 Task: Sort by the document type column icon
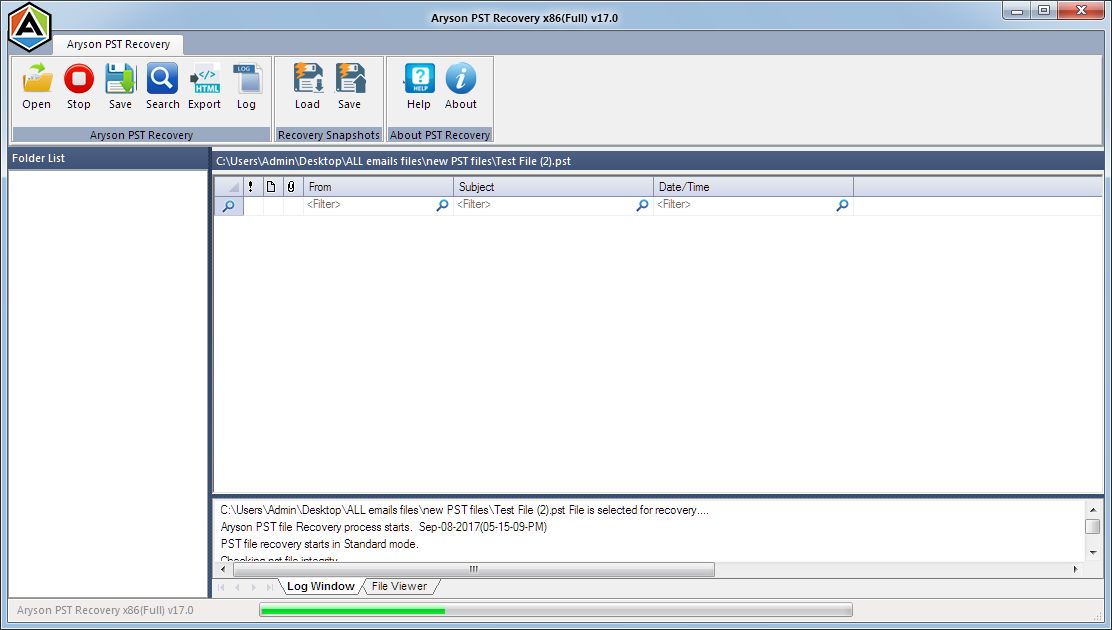pos(271,187)
